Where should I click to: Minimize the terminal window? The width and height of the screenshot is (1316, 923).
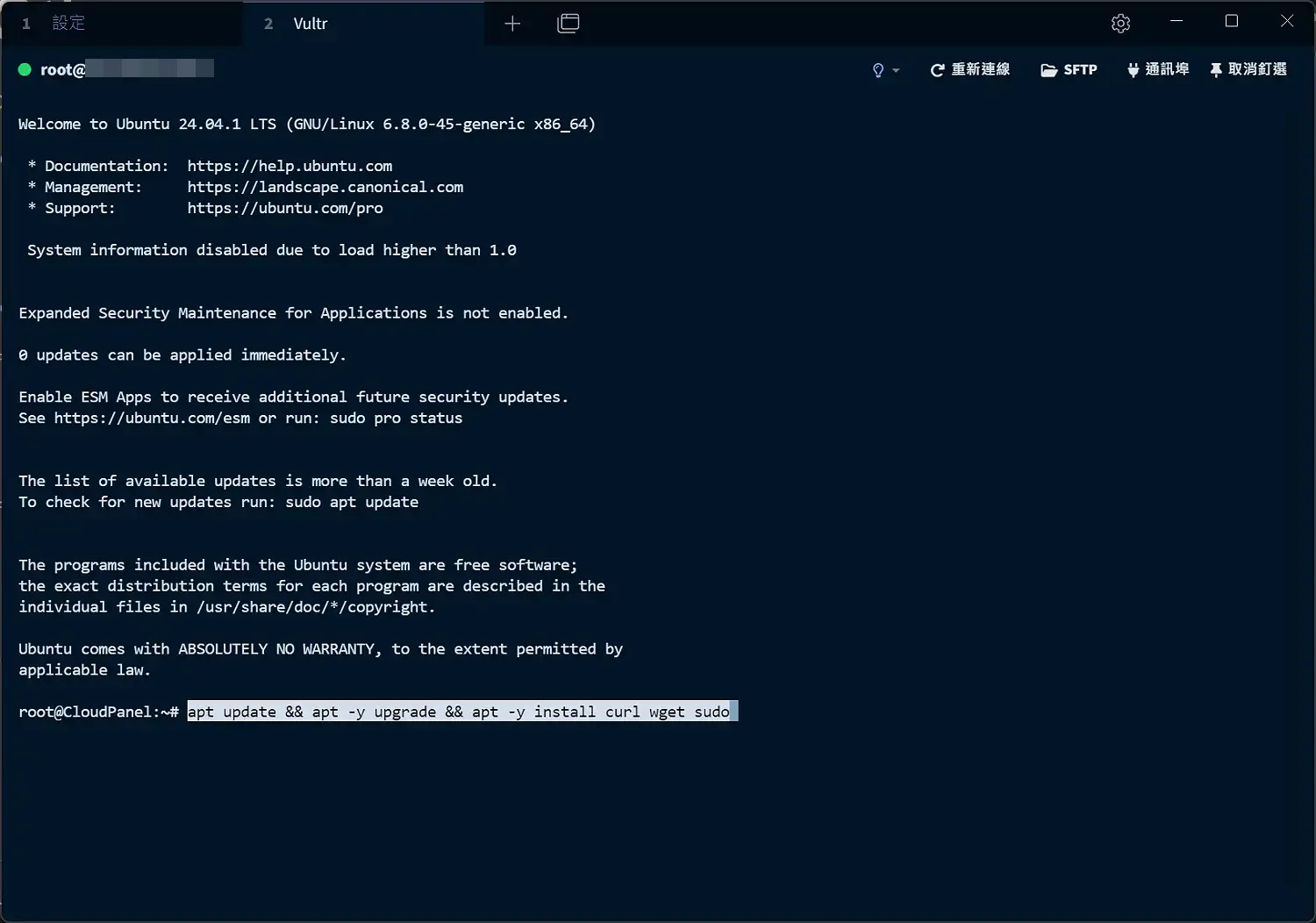pyautogui.click(x=1177, y=21)
